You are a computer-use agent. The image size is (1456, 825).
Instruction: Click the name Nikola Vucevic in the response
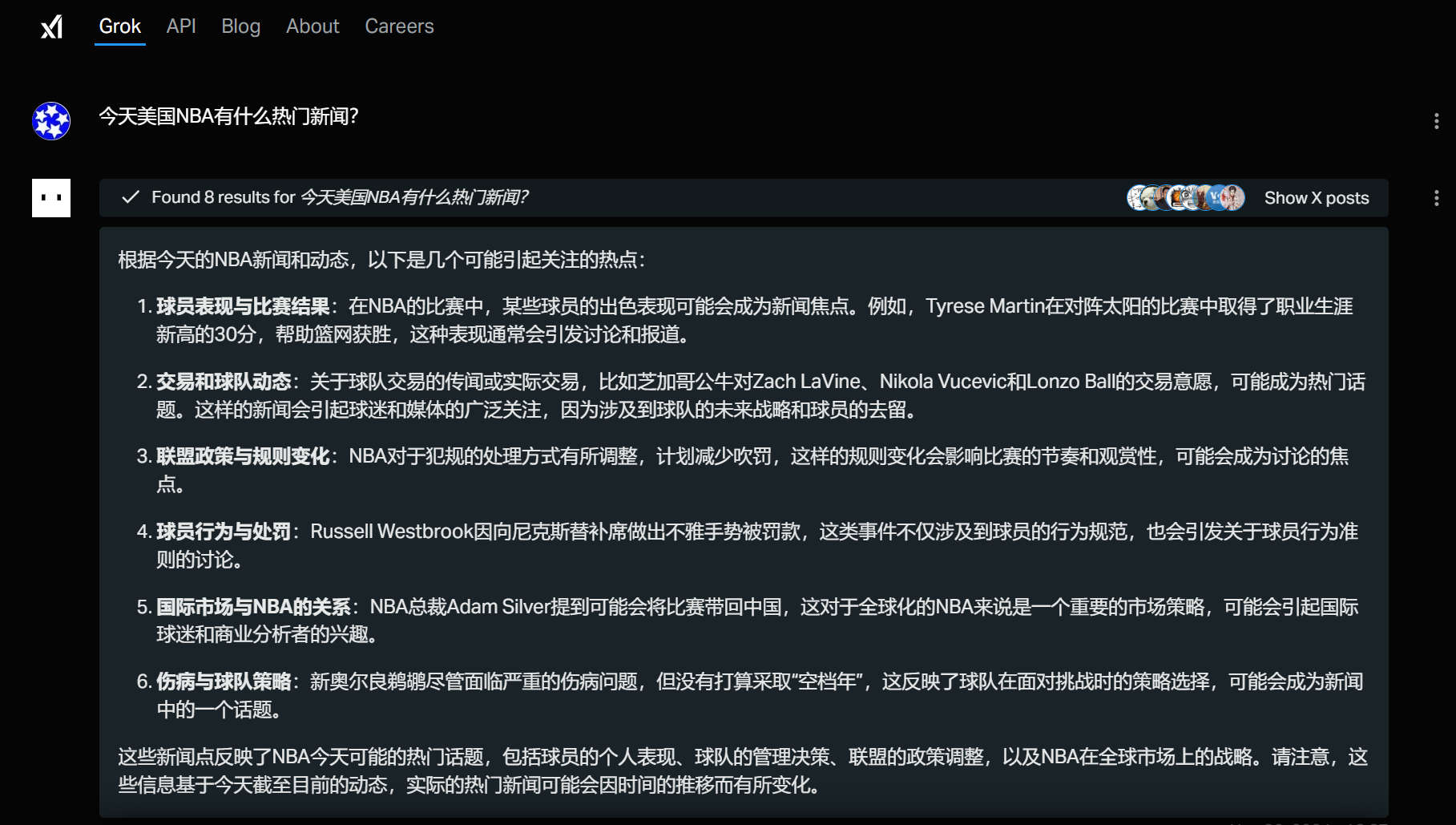click(x=942, y=382)
